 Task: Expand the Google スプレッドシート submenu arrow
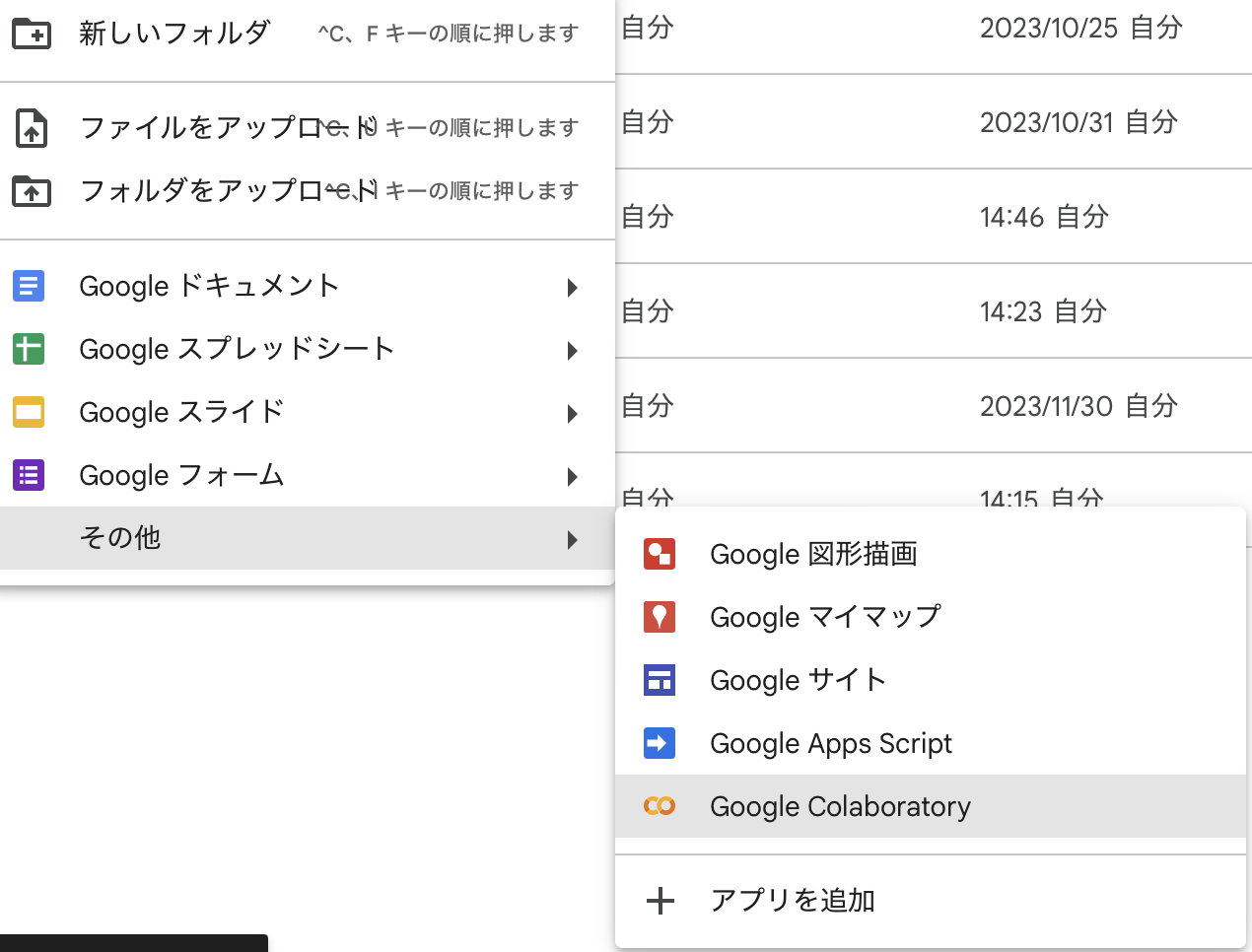[572, 351]
